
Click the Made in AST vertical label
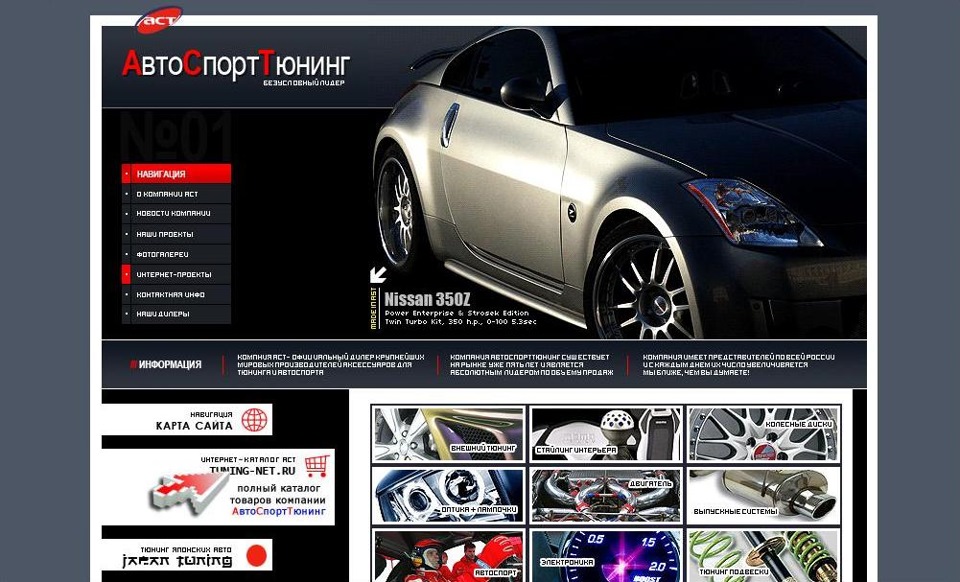click(x=373, y=308)
